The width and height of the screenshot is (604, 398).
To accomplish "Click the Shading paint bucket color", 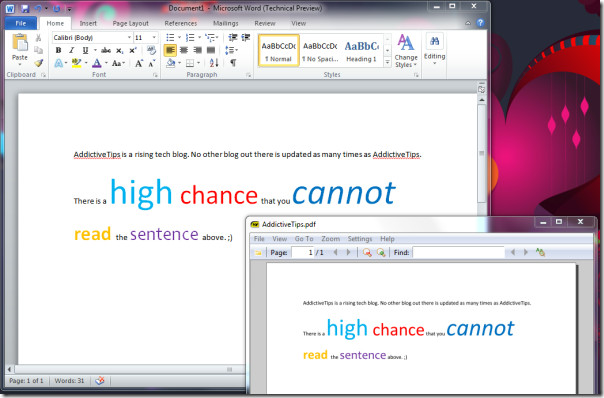I will coord(171,63).
